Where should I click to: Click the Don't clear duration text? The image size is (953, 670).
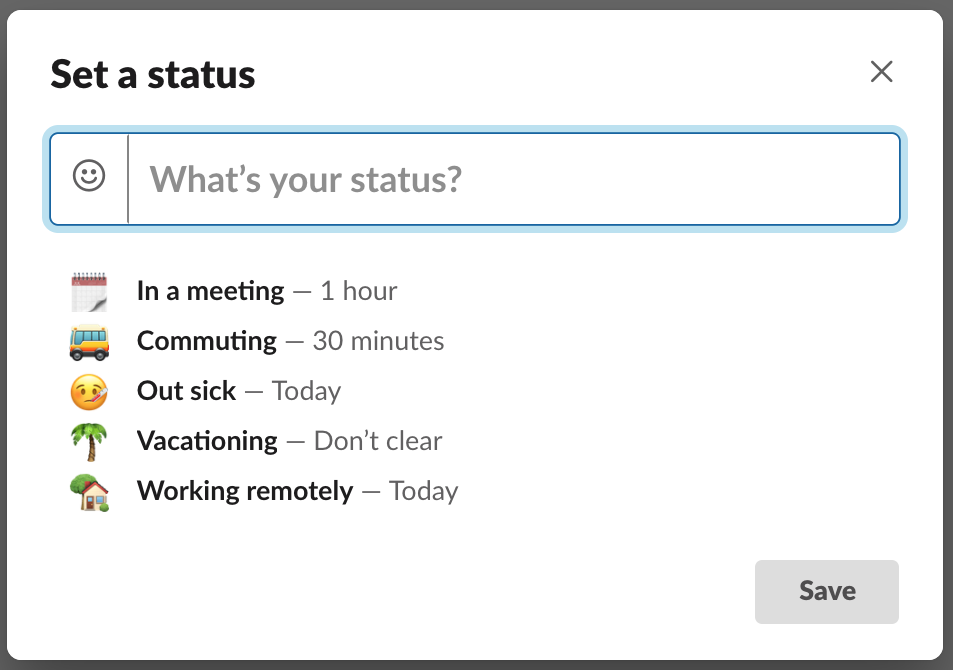click(x=378, y=441)
